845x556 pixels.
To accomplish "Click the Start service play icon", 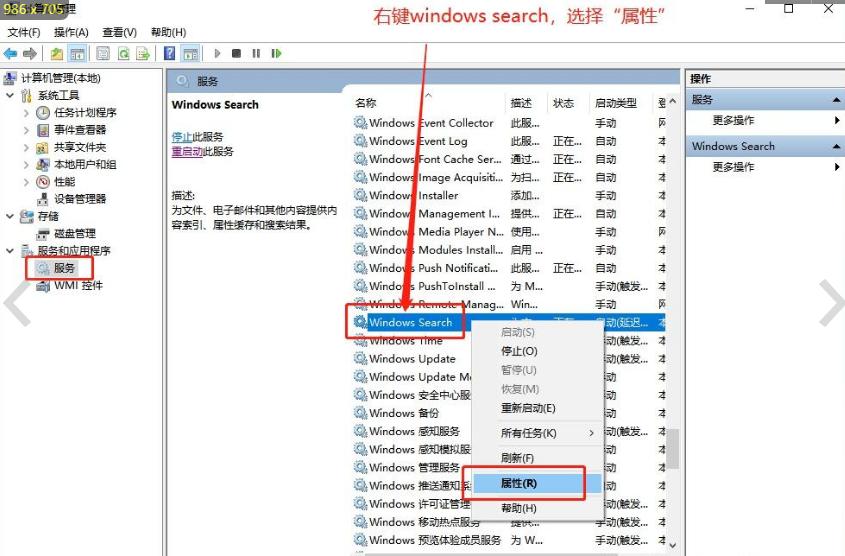I will 217,53.
